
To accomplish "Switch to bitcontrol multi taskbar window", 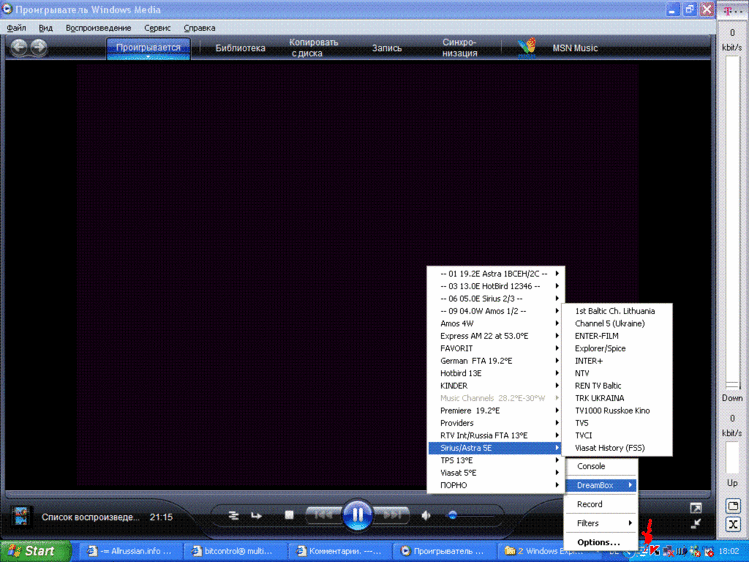I will [234, 551].
